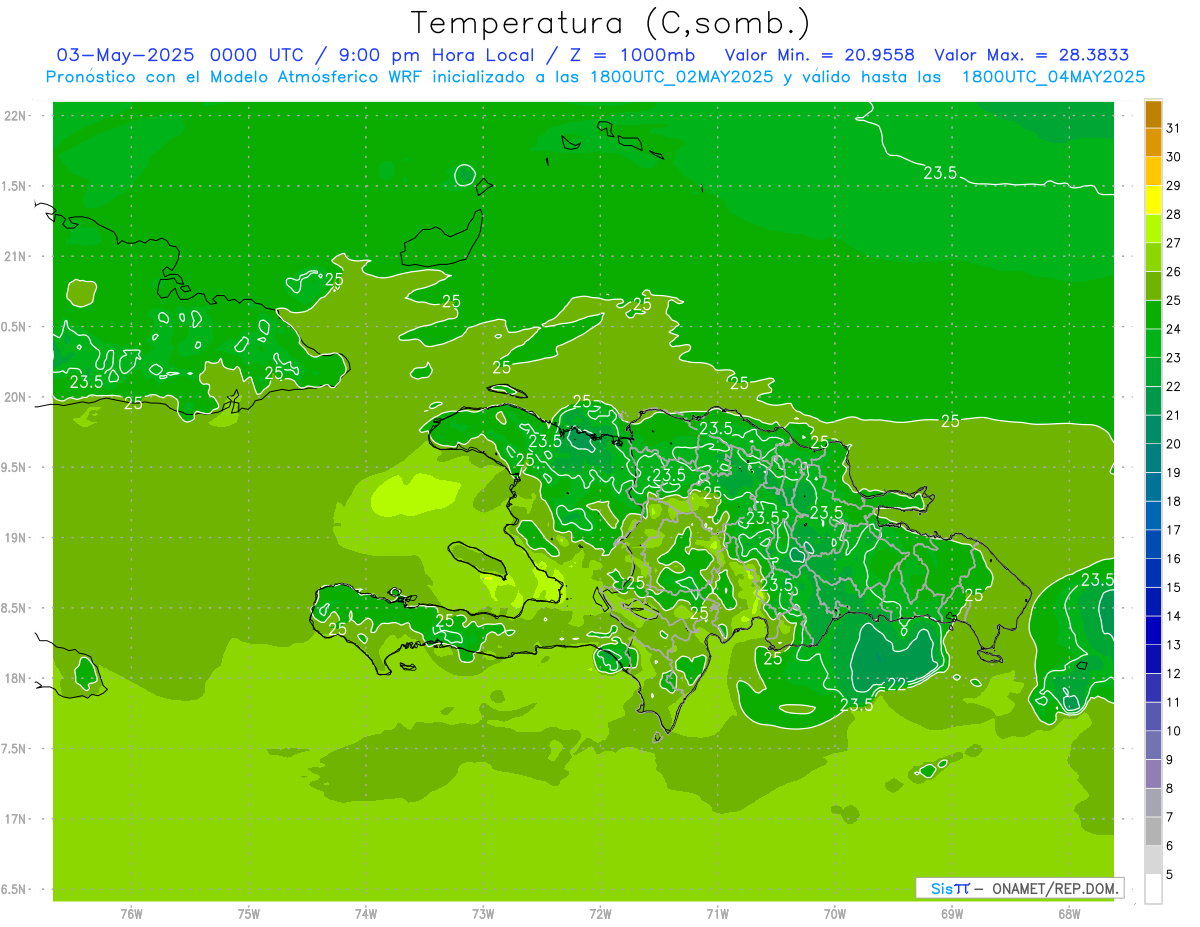Click the '6.5N' latitude axis label
1200x927 pixels.
tap(13, 889)
